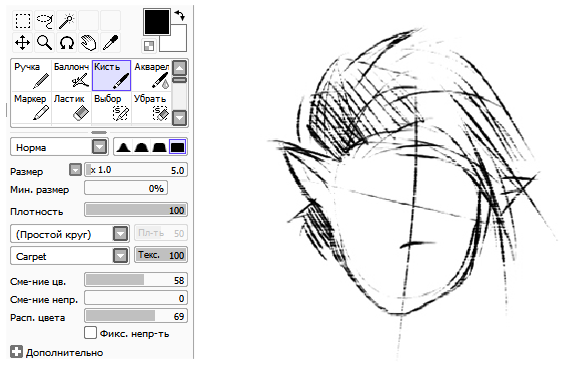Activate the zoom magnifier tool
574x365 pixels.
45,42
